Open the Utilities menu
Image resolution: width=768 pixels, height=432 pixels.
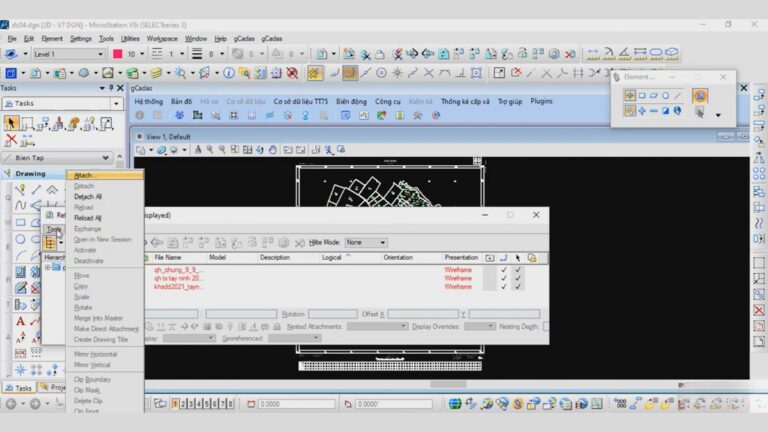(130, 39)
